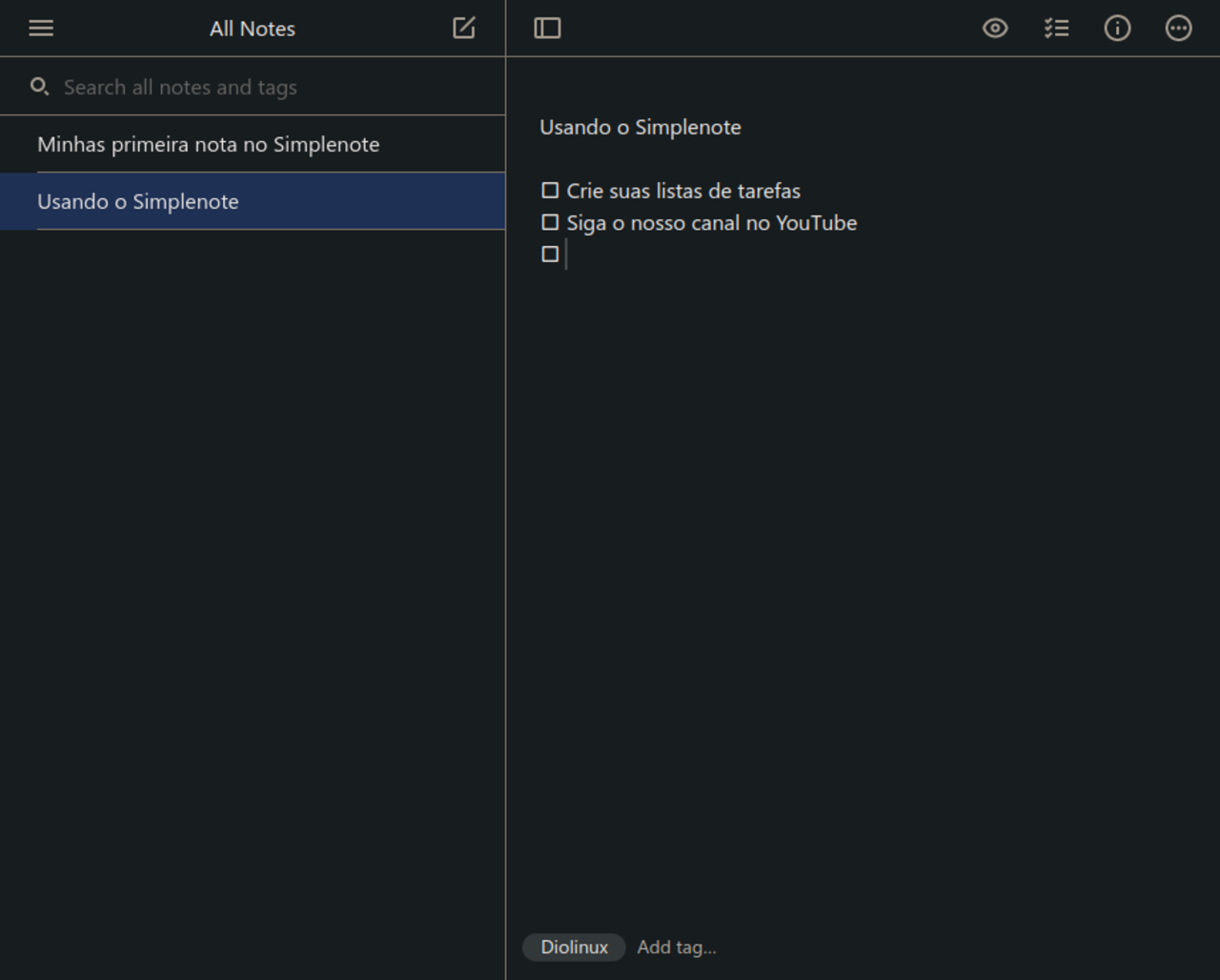Image resolution: width=1220 pixels, height=980 pixels.
Task: Click the 'Siga o nosso canal no YouTube' text
Action: [x=712, y=223]
